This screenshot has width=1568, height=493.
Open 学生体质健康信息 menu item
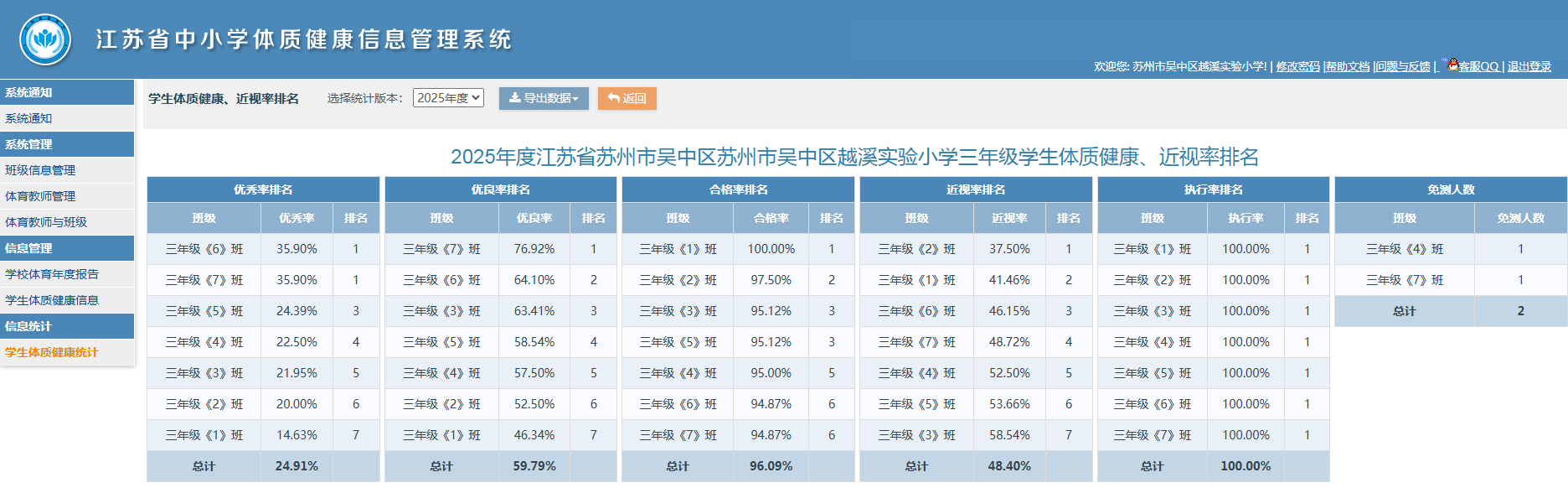tap(52, 300)
